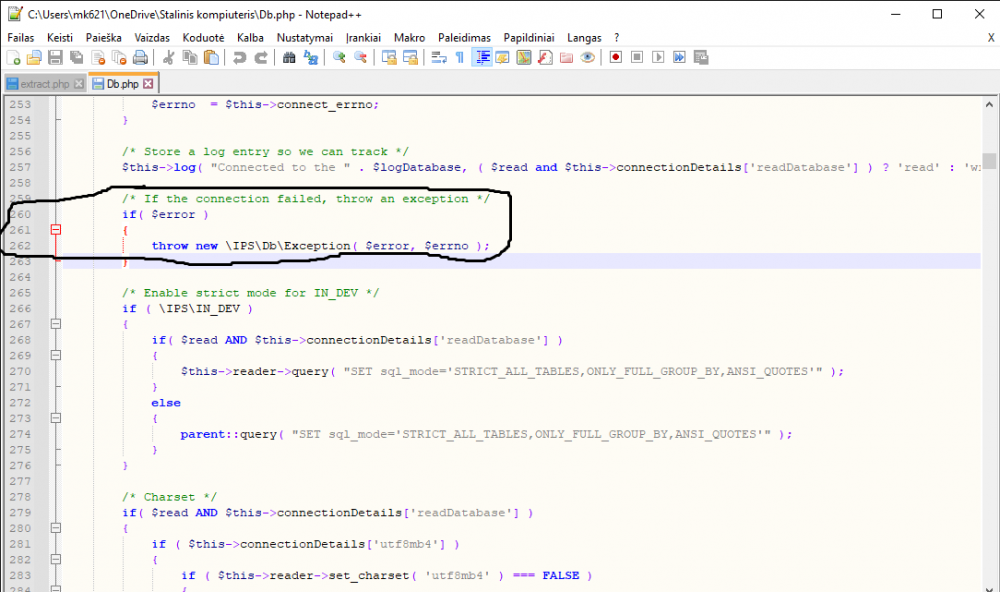The image size is (1000, 592).
Task: Open the Papildiniai menu
Action: coord(529,38)
